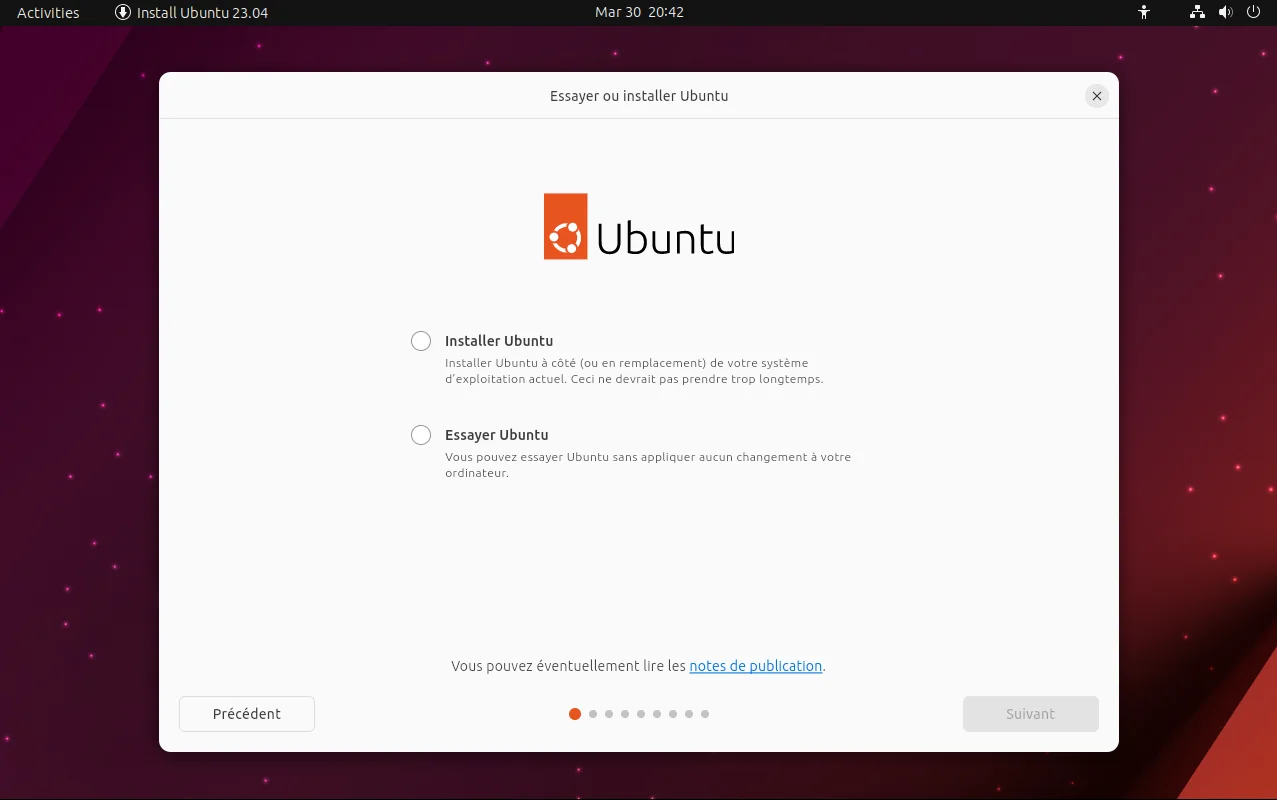Click the Install Ubuntu 23.04 top-bar icon
The width and height of the screenshot is (1277, 800).
123,12
